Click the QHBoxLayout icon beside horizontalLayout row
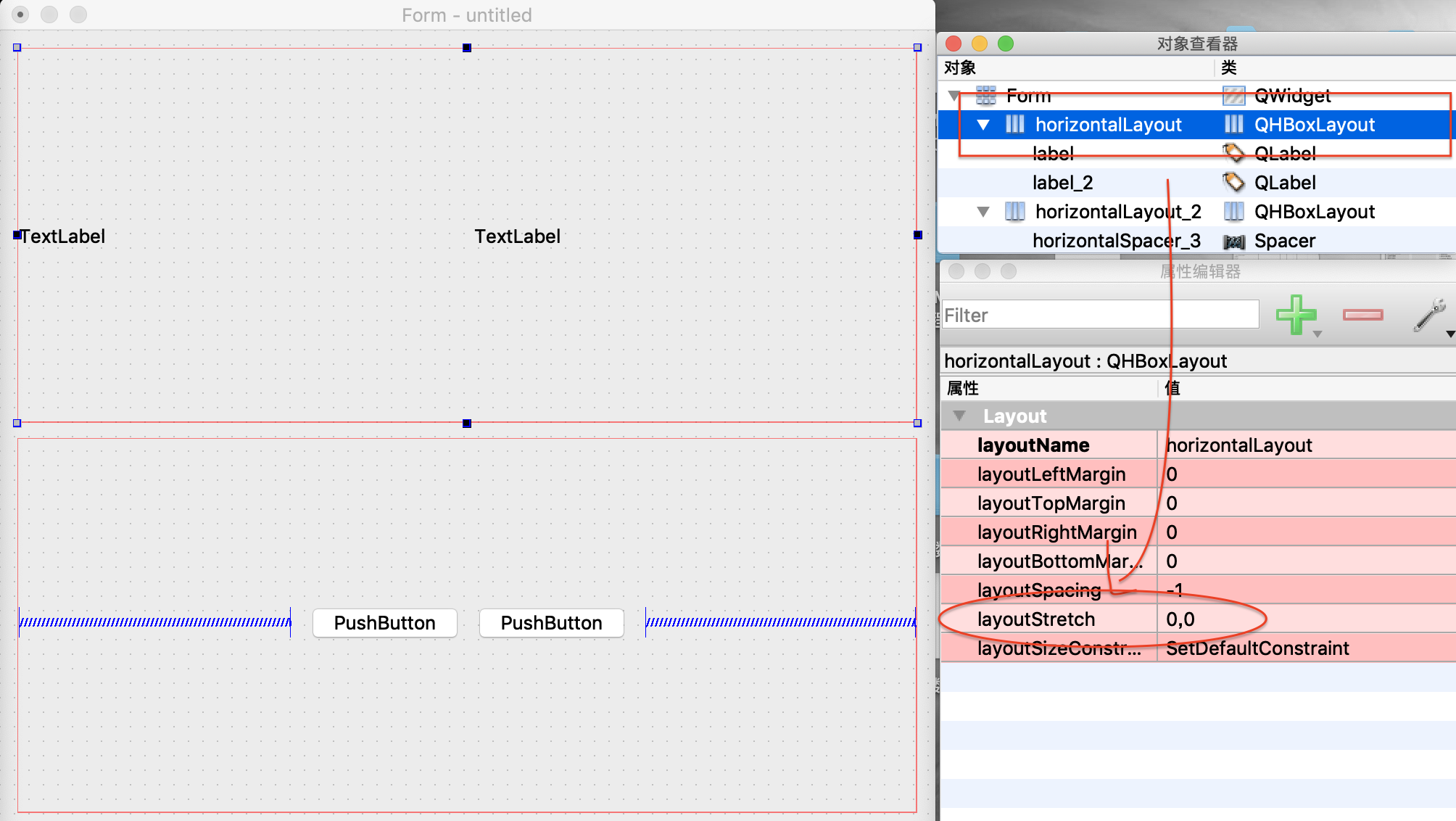Image resolution: width=1456 pixels, height=821 pixels. (x=1234, y=125)
